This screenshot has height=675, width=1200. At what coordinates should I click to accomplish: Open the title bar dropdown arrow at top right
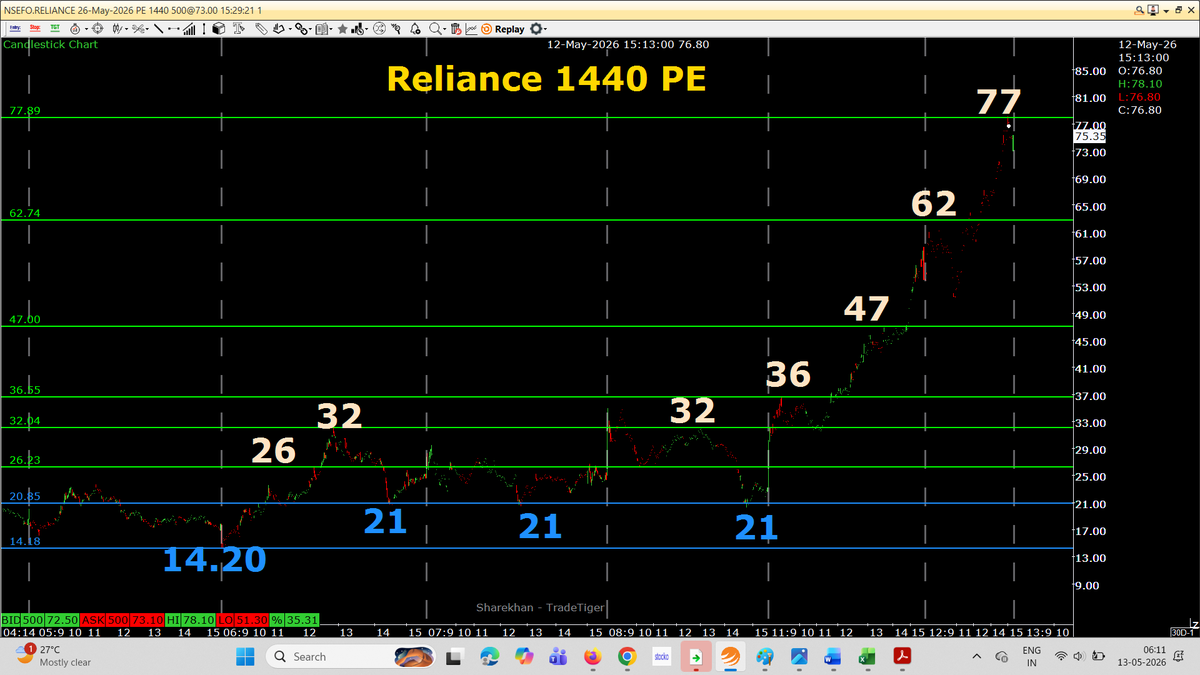tap(1166, 10)
